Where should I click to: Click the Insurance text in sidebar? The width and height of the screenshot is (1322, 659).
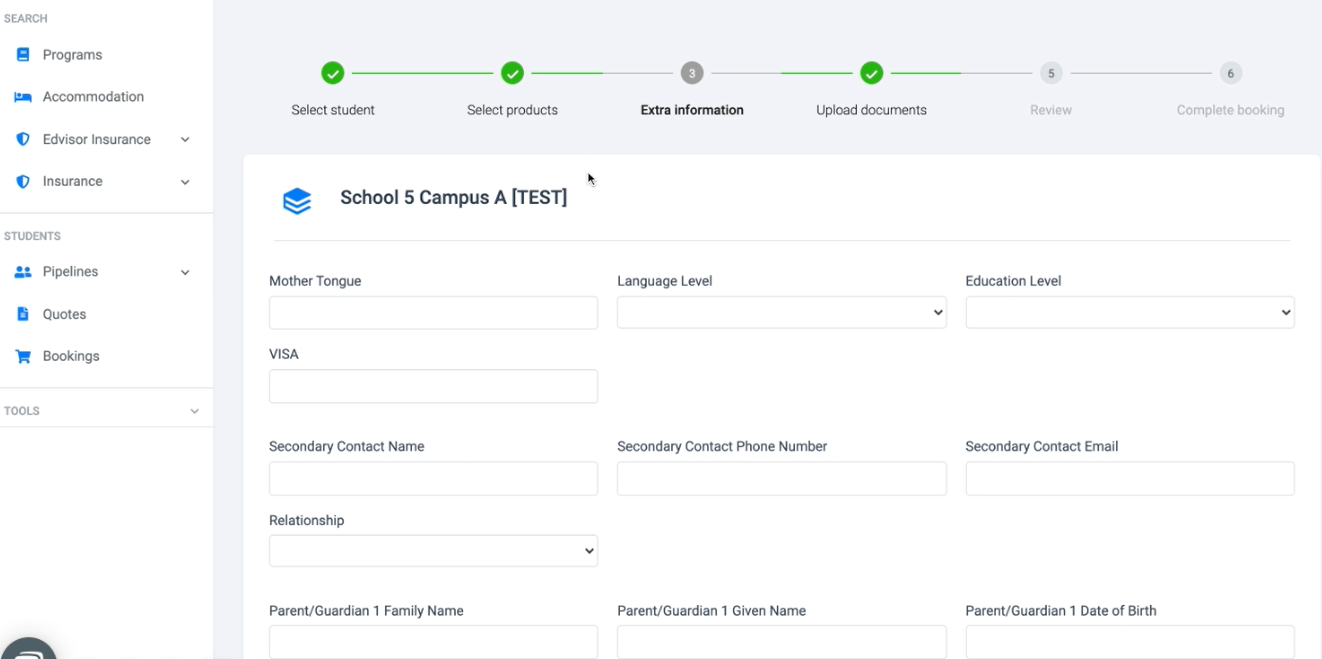[72, 181]
